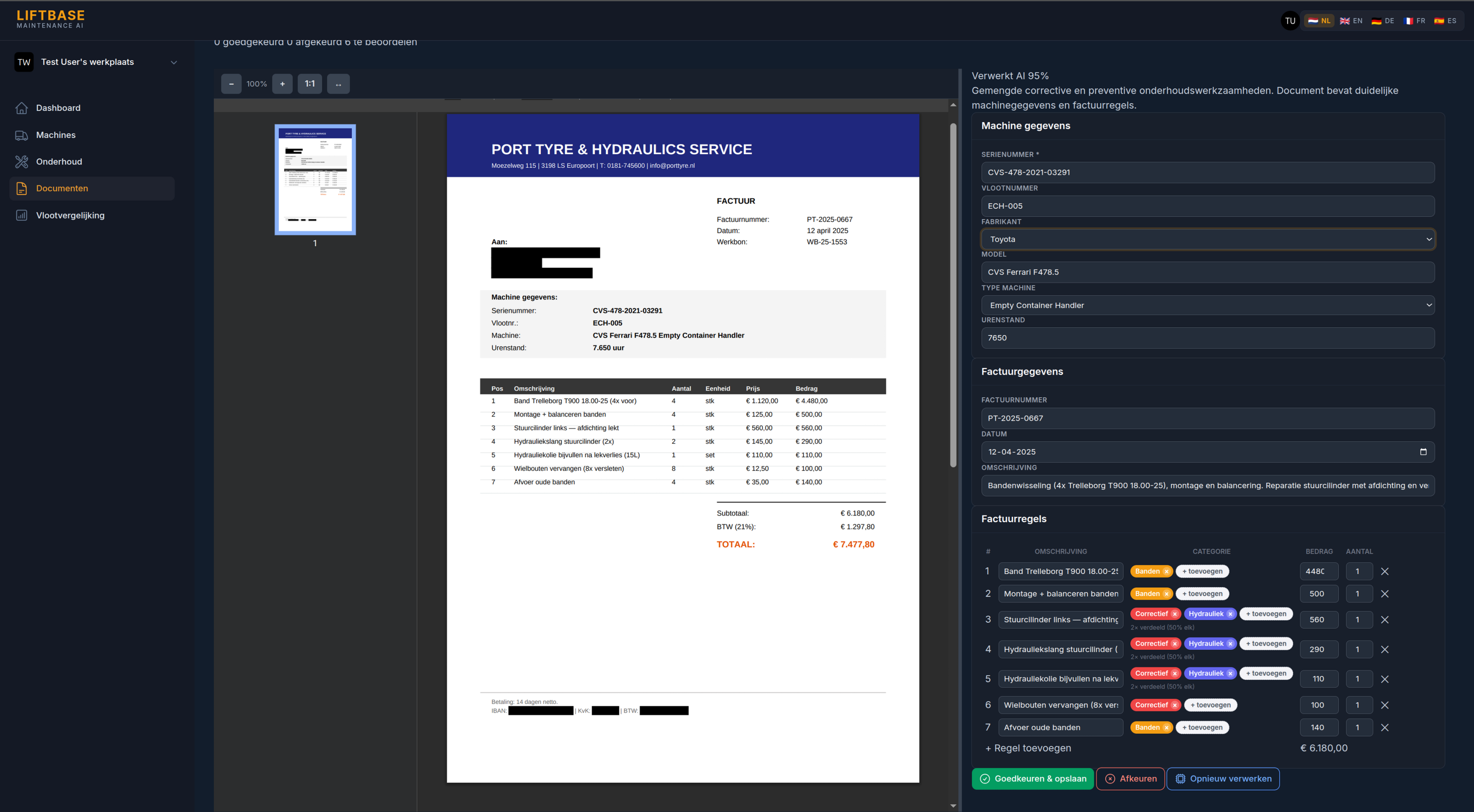Delete invoice line 3 with X icon
This screenshot has height=812, width=1474.
click(x=1385, y=620)
